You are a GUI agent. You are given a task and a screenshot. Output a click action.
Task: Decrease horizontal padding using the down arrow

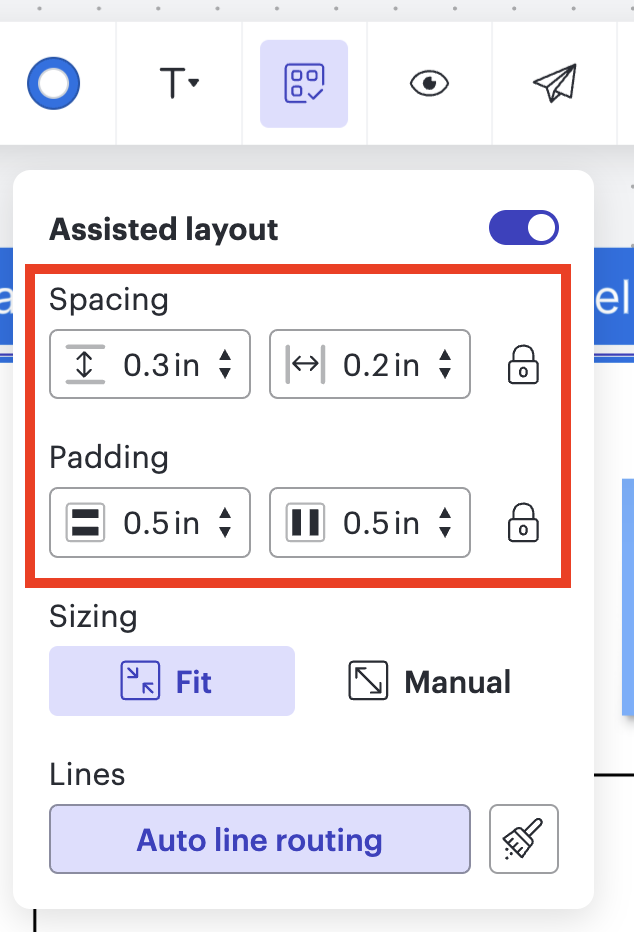click(x=444, y=530)
